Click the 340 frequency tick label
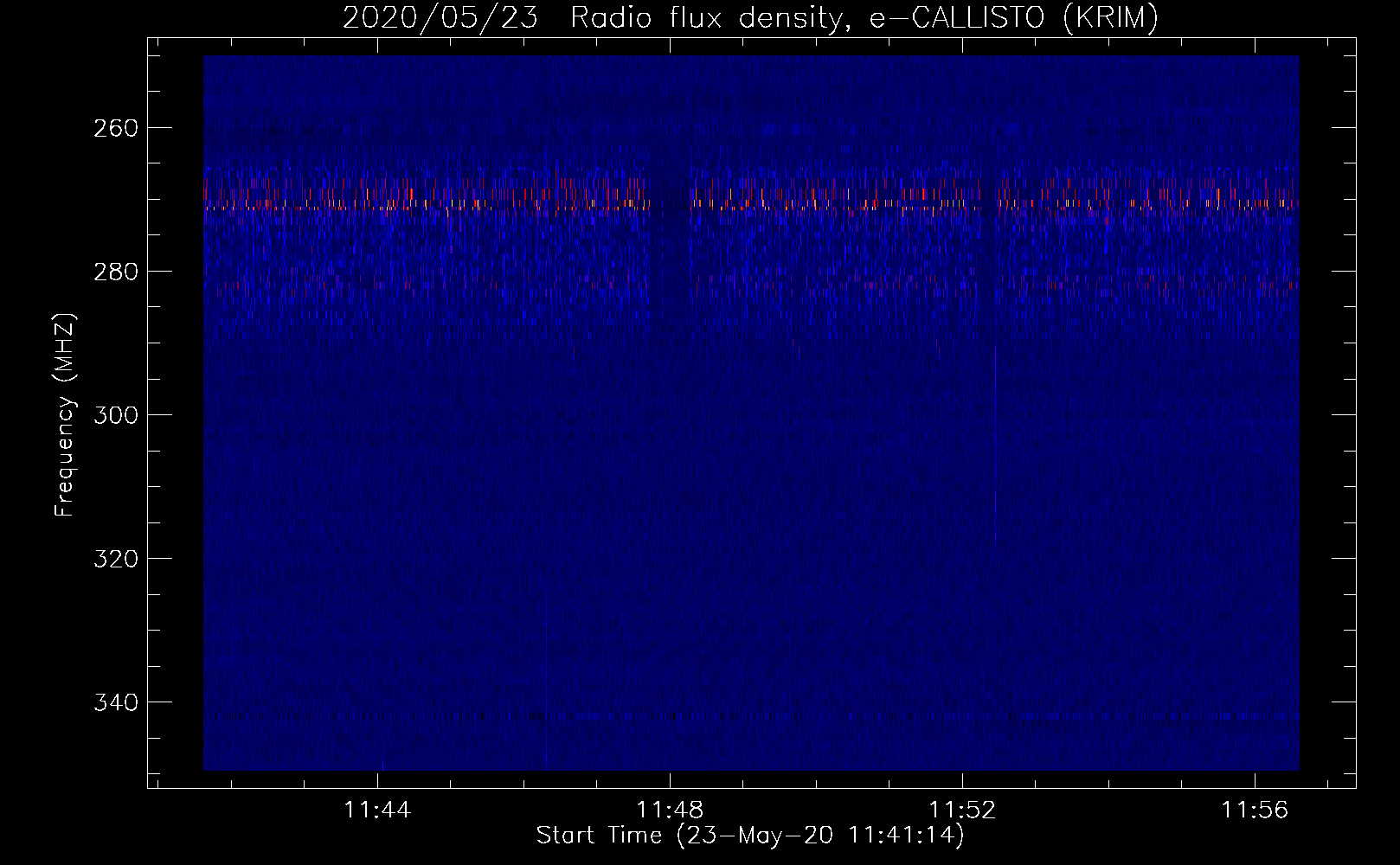Screen dimensions: 1400x865 [x=114, y=702]
